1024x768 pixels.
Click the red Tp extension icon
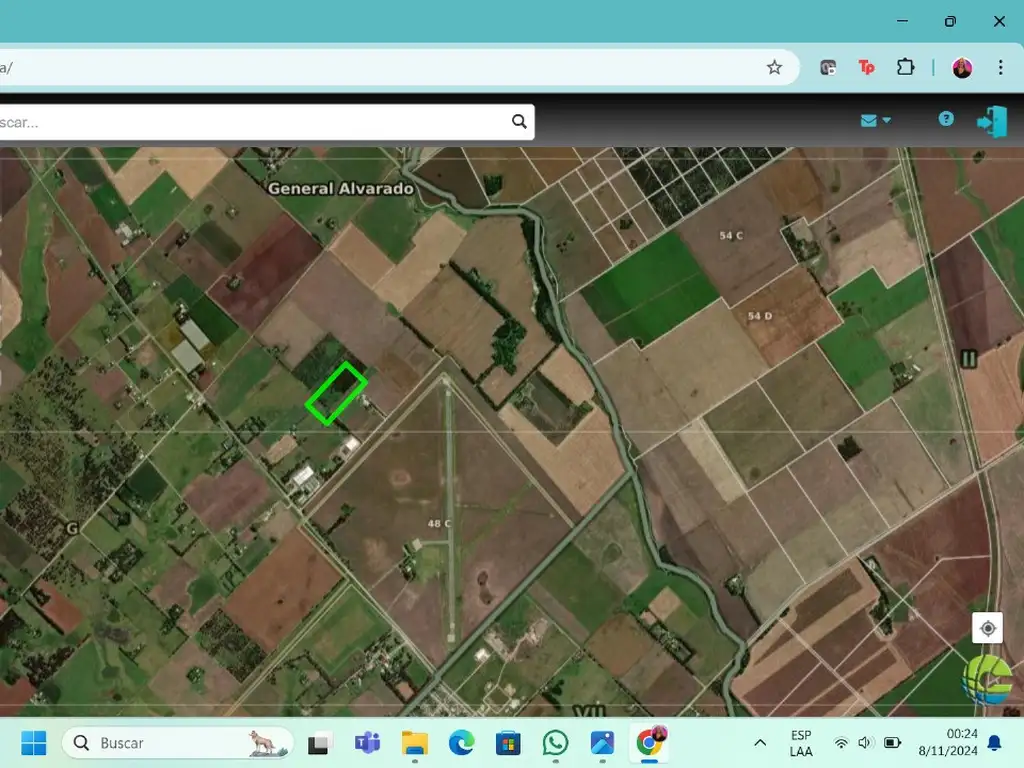coord(866,68)
